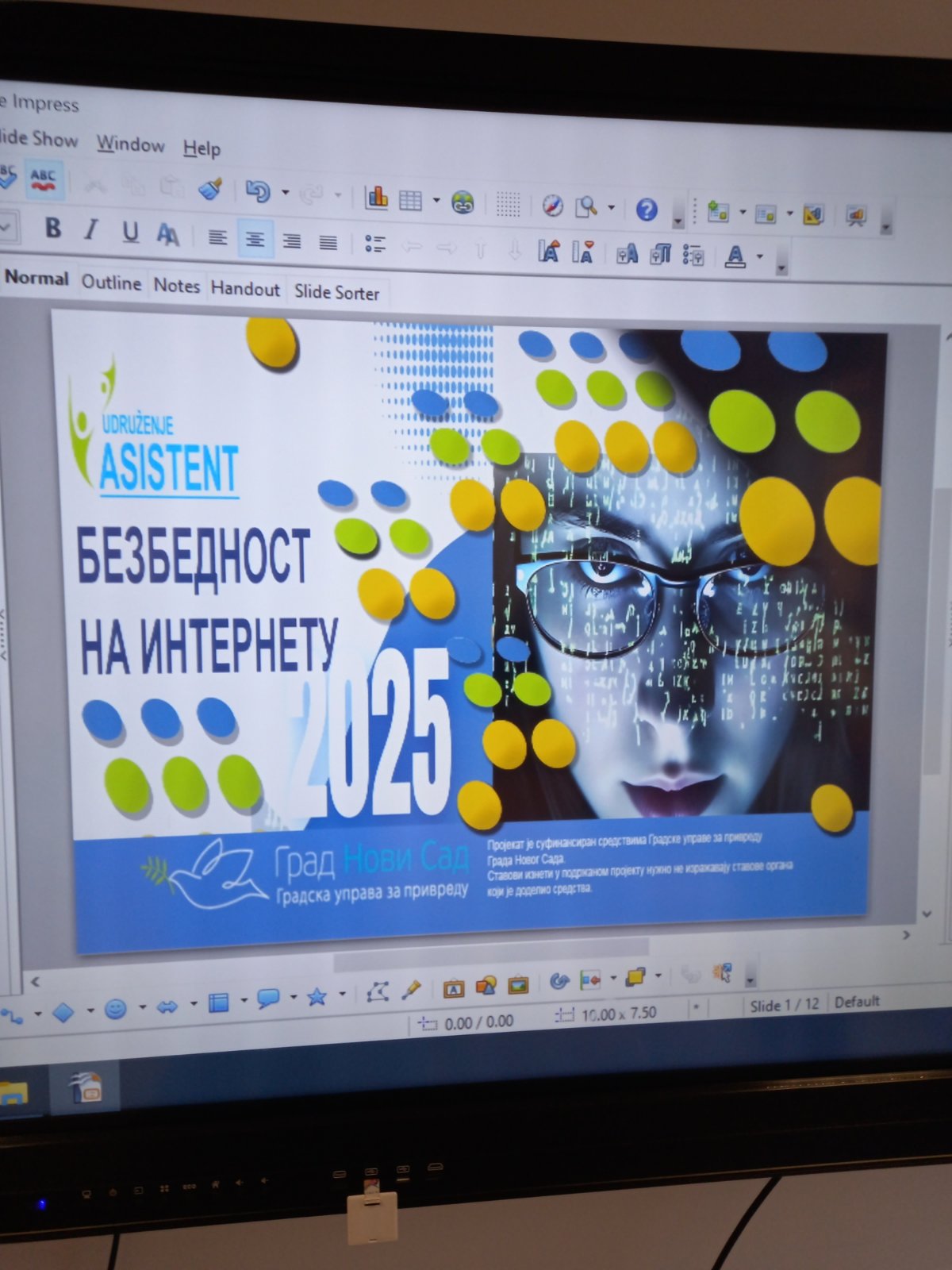Expand the Table insert dropdown arrow

436,201
